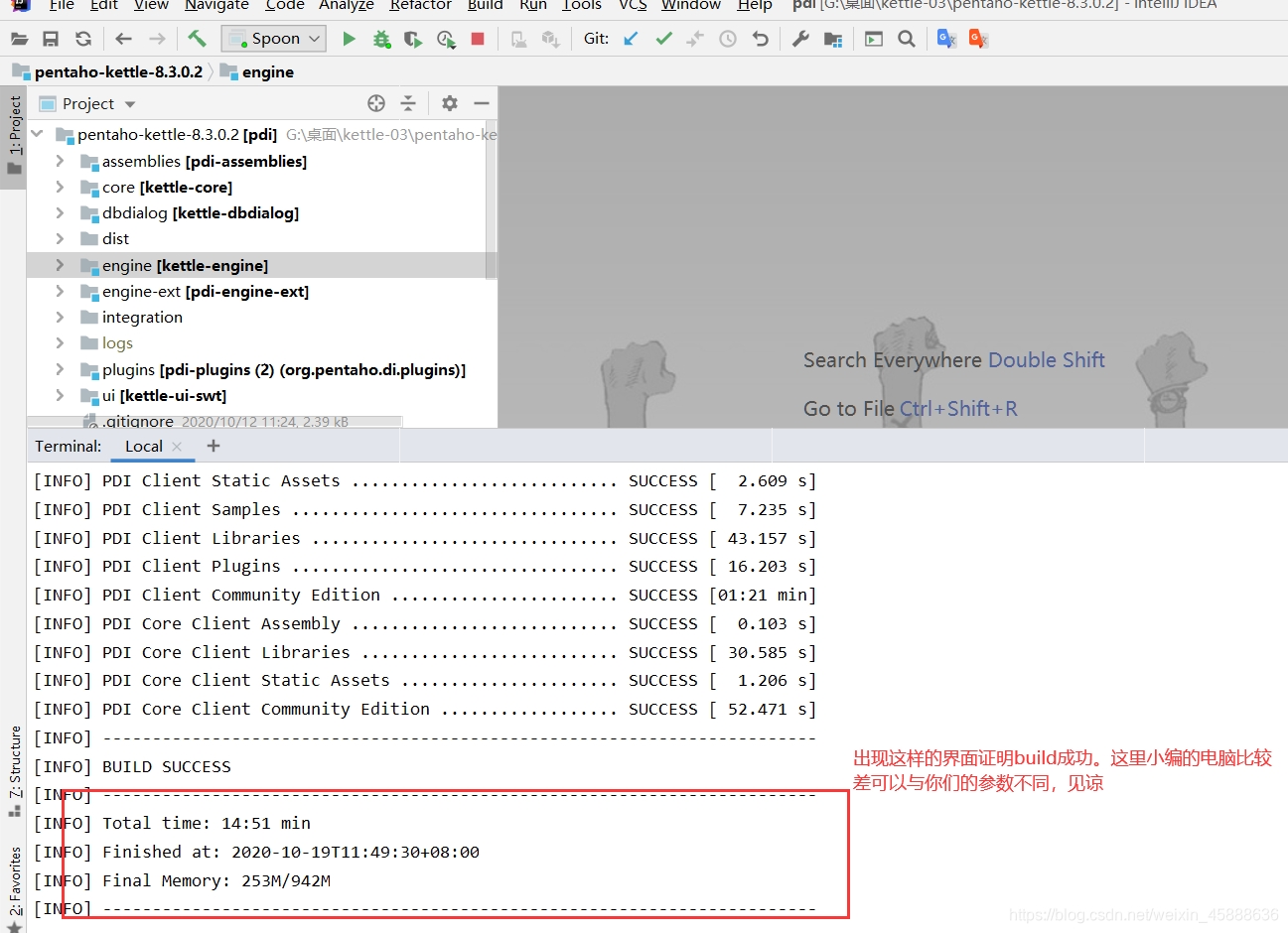This screenshot has width=1288, height=933.
Task: Click the Search Everywhere magnifier icon
Action: (x=907, y=39)
